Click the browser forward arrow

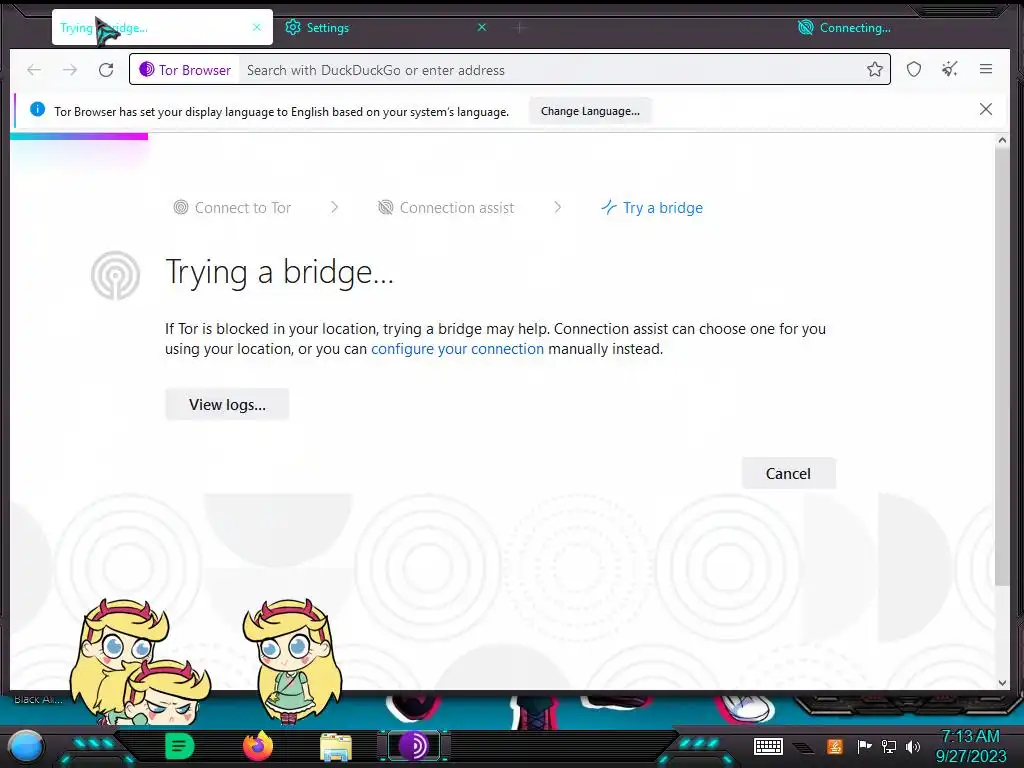(70, 70)
